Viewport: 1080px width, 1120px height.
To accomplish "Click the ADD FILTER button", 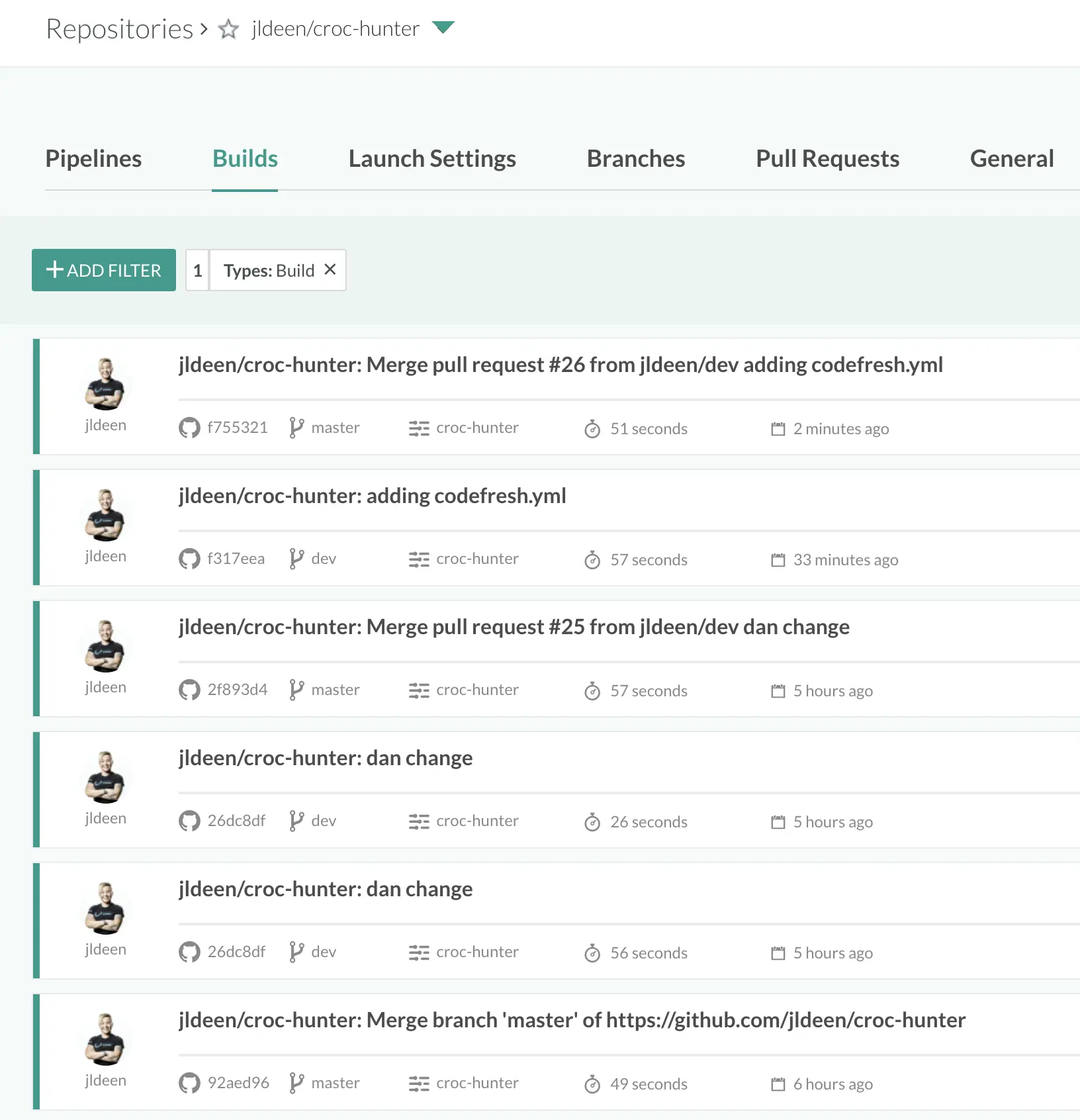I will point(104,270).
